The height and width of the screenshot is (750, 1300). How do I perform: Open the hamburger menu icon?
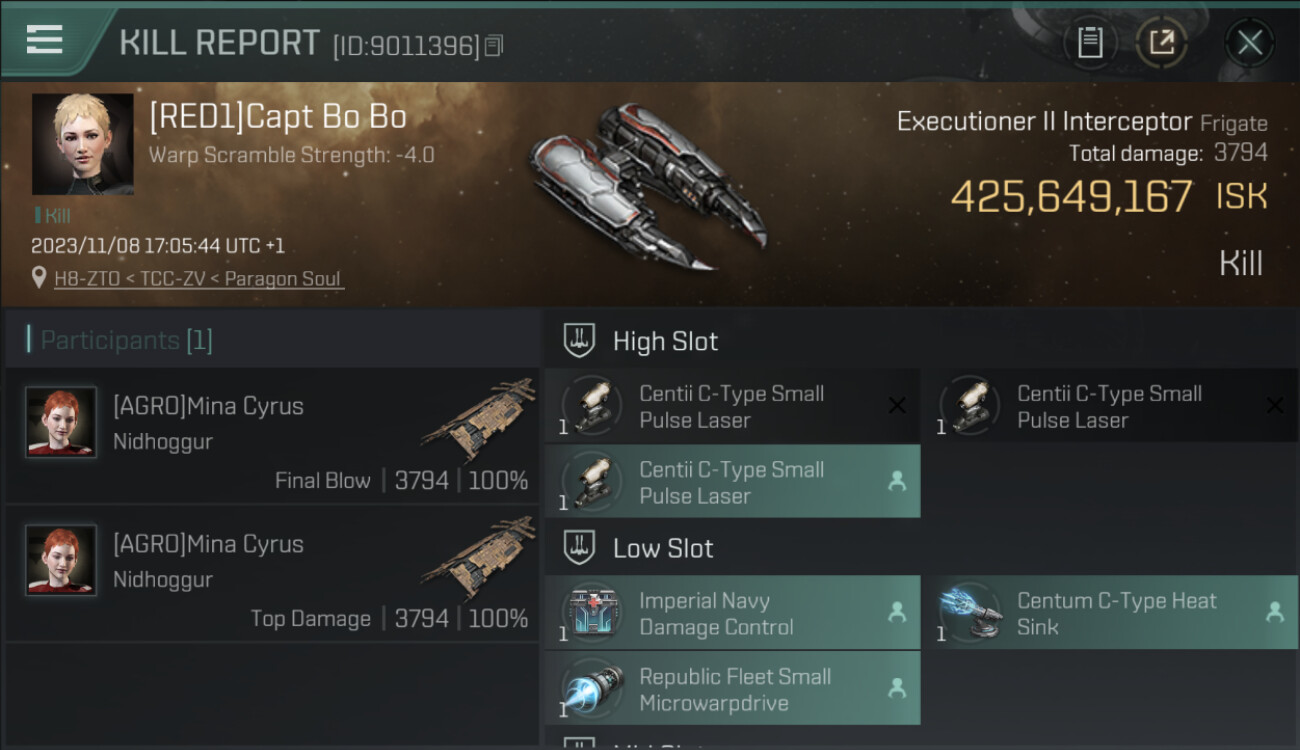pyautogui.click(x=45, y=40)
